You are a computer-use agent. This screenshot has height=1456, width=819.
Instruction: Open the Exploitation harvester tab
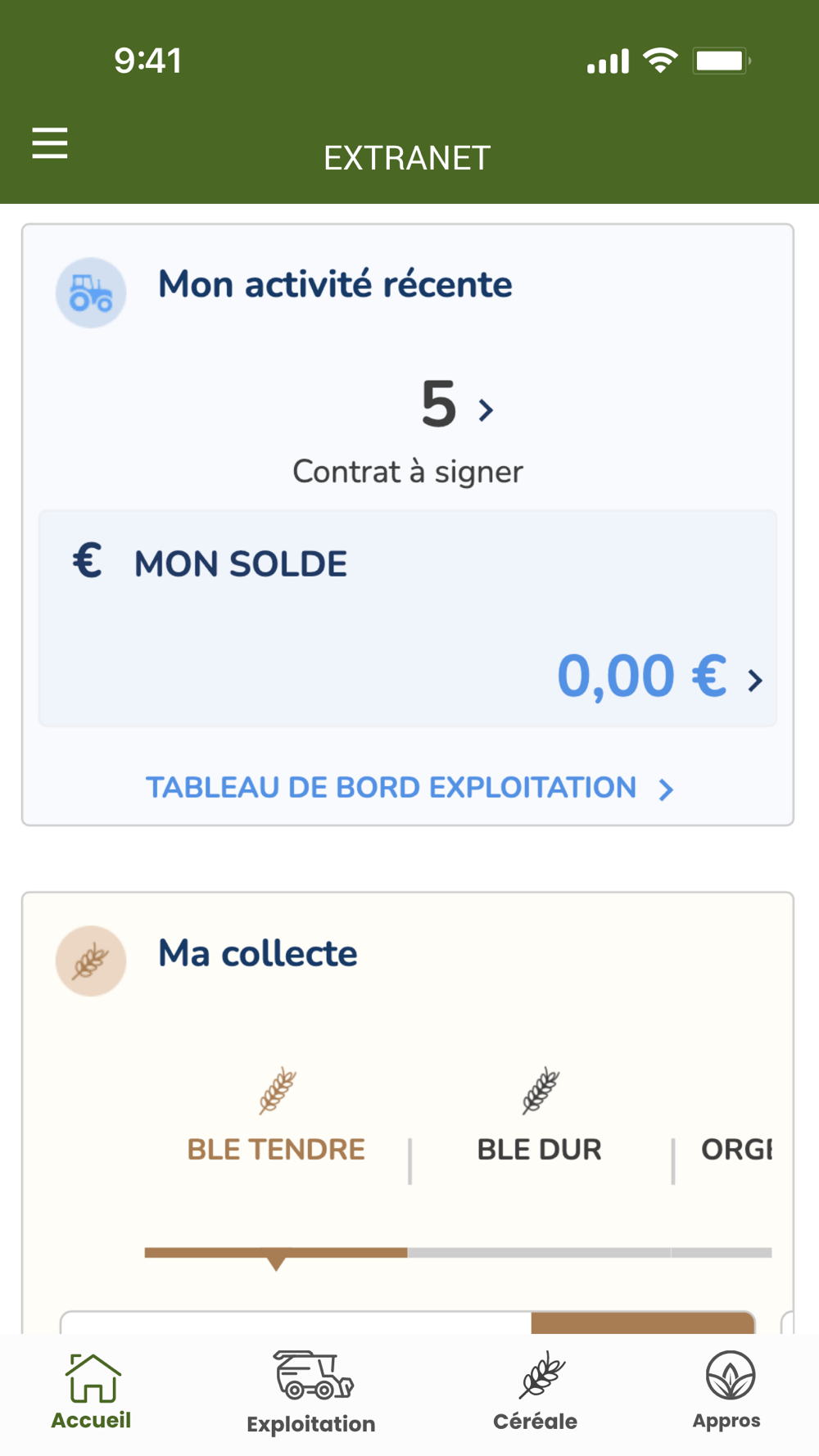point(311,1392)
